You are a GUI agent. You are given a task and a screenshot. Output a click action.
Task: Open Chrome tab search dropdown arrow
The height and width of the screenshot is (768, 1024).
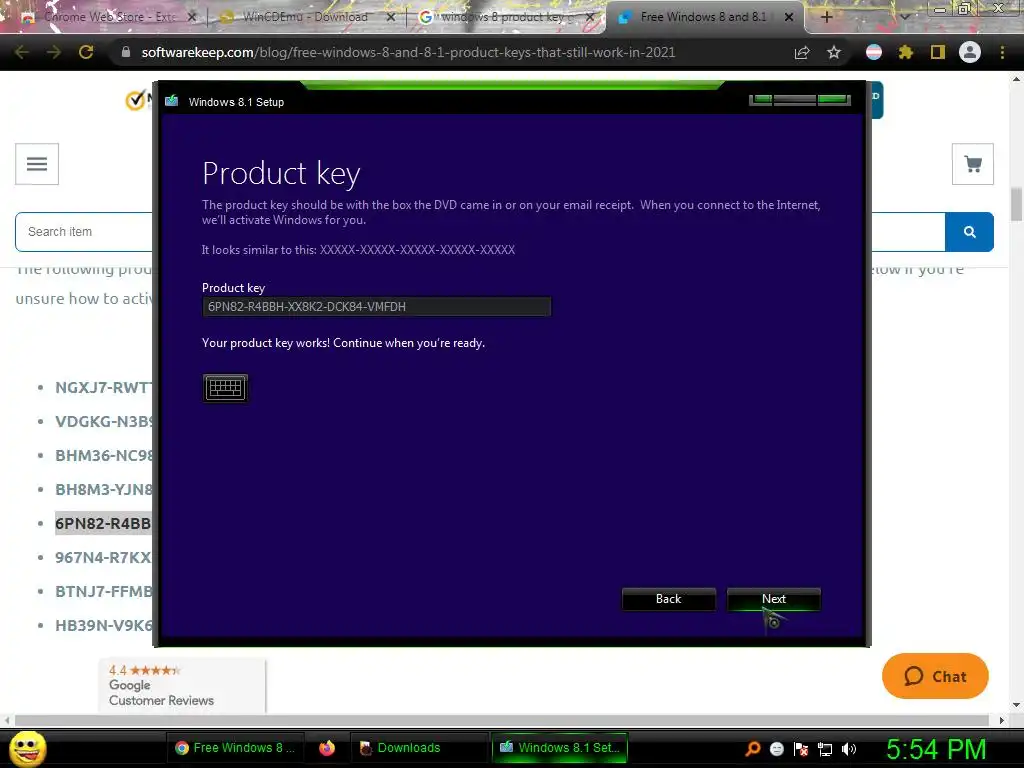pos(904,17)
